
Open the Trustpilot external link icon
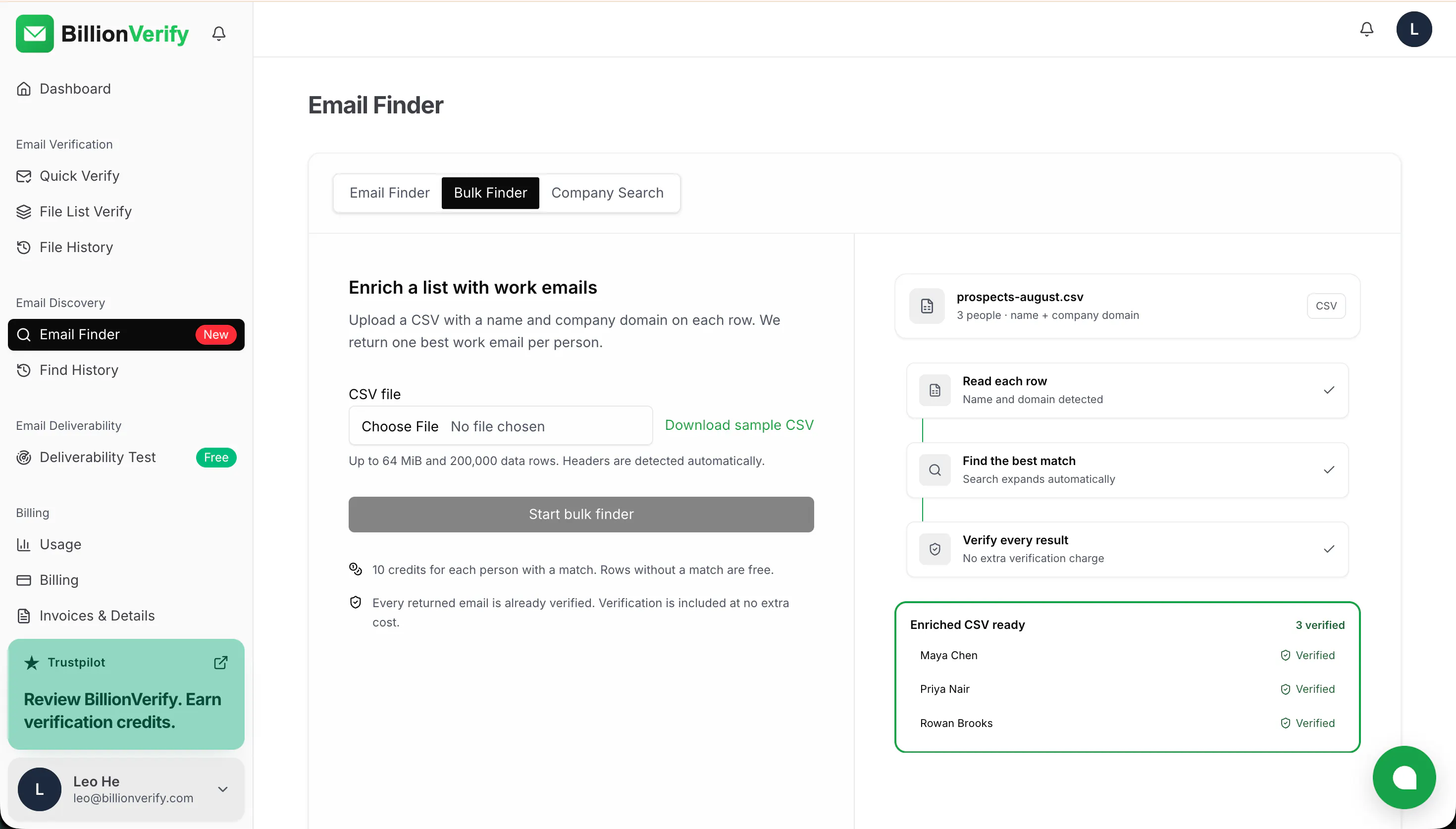point(221,662)
